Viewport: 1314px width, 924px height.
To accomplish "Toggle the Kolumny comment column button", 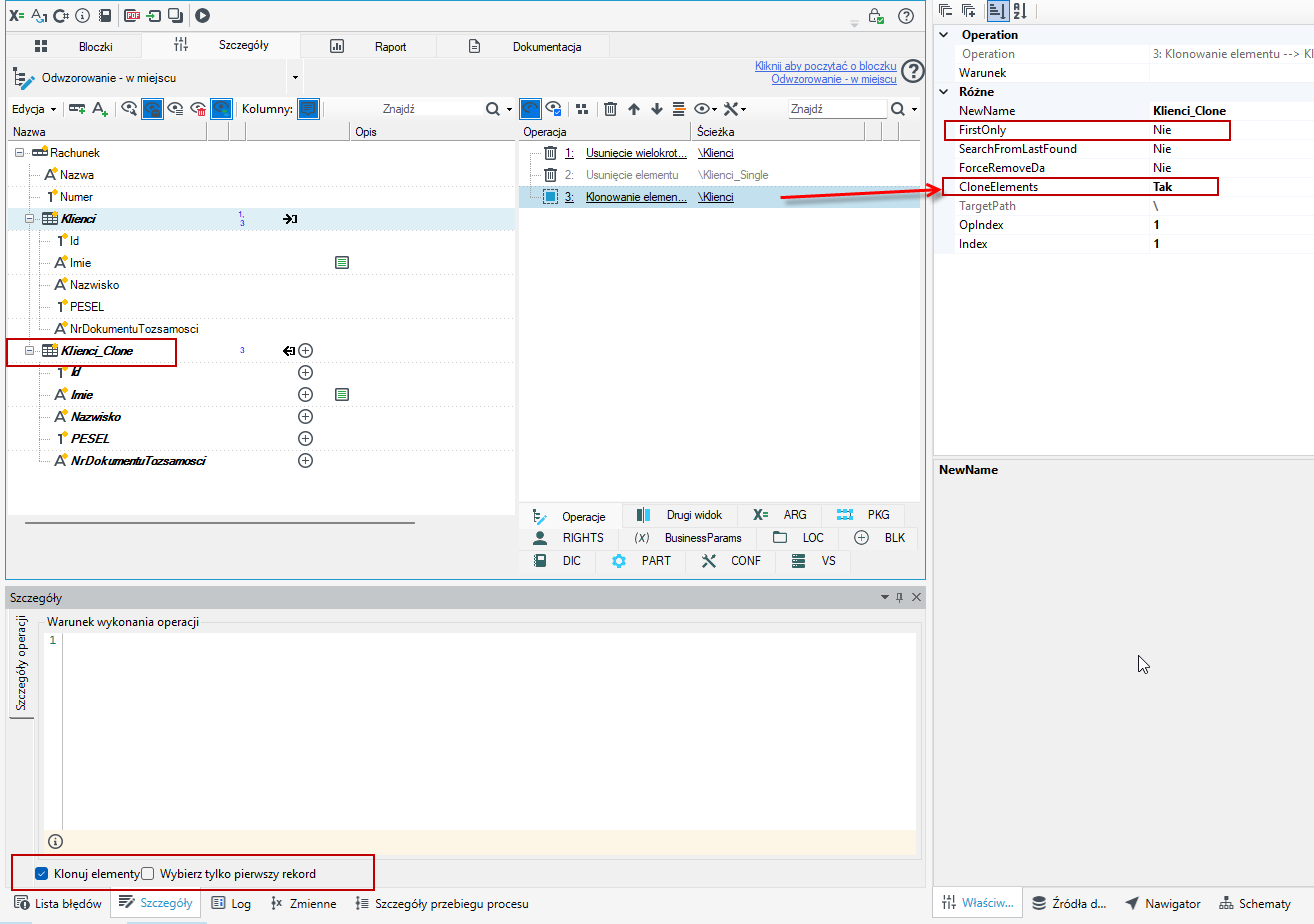I will (x=309, y=109).
